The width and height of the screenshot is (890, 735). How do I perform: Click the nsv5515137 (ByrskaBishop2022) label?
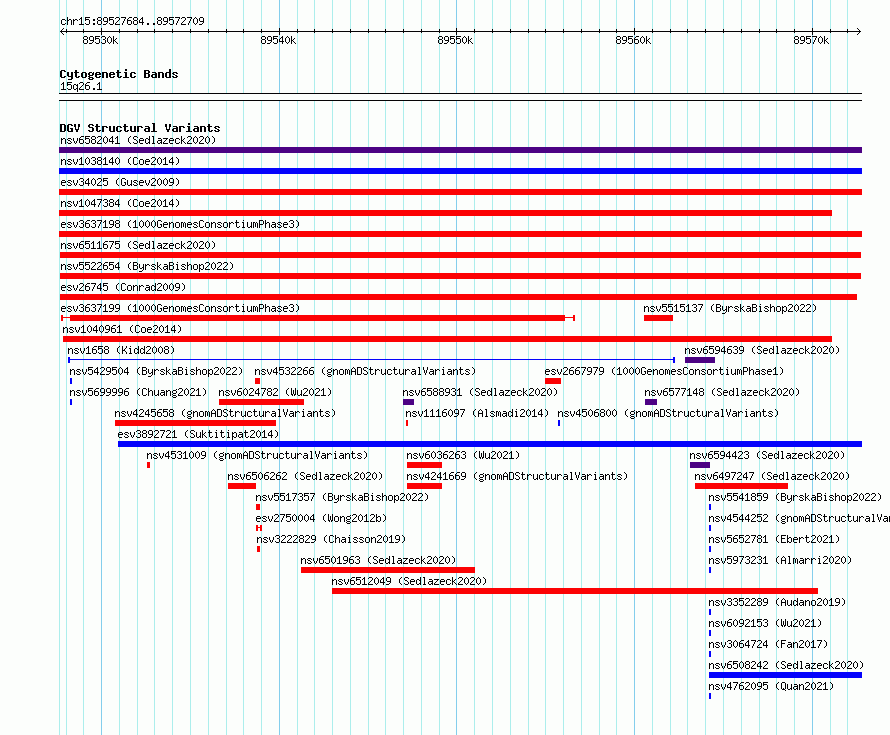(730, 308)
